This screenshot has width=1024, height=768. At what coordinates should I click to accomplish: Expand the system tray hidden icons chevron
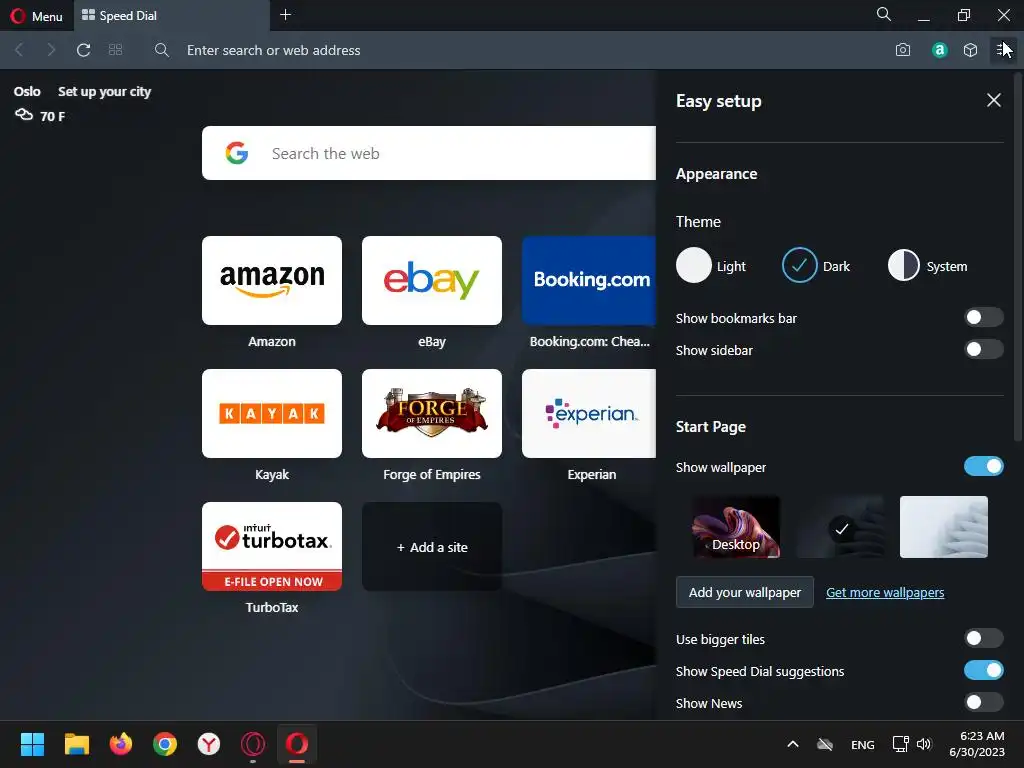click(x=793, y=744)
